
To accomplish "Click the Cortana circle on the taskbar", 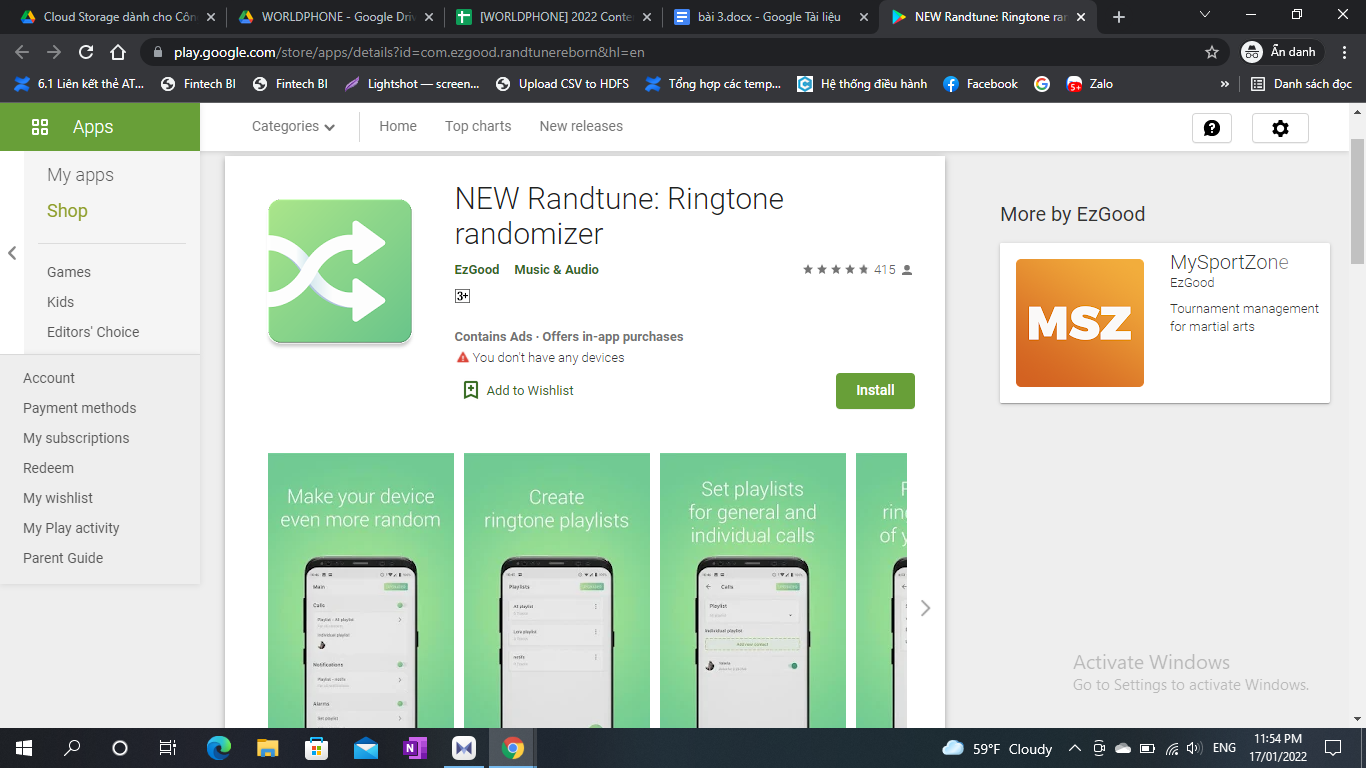I will [120, 748].
